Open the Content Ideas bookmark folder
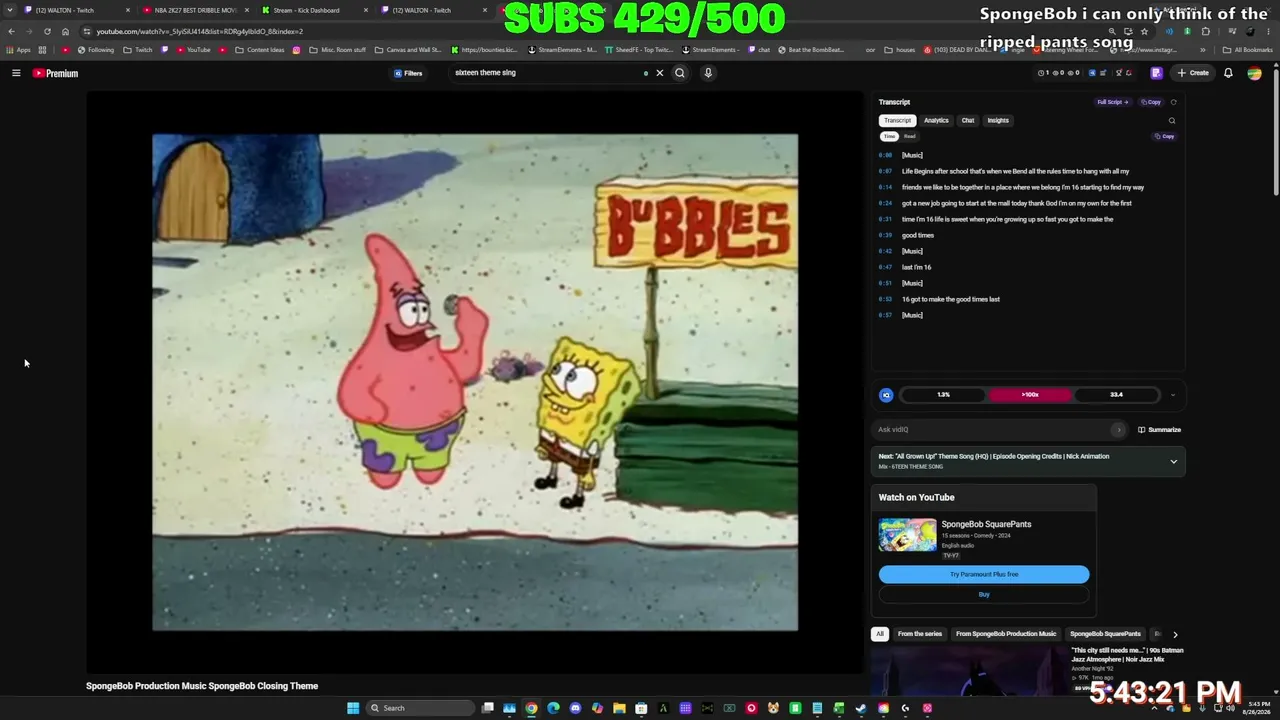The width and height of the screenshot is (1280, 720). (x=260, y=50)
